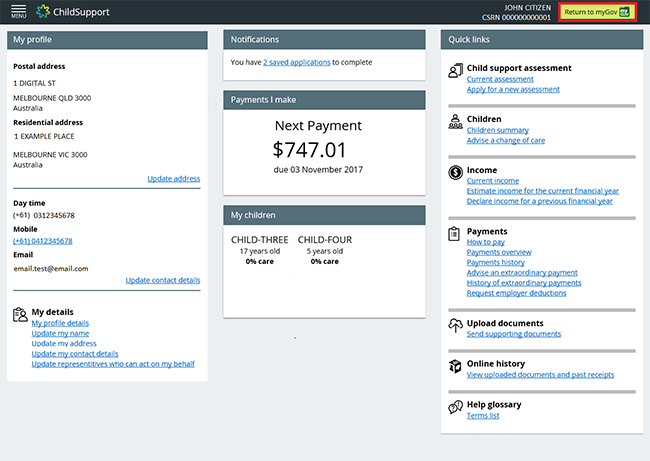Click the Payments section icon
Viewport: 650px width, 461px height.
pos(455,234)
